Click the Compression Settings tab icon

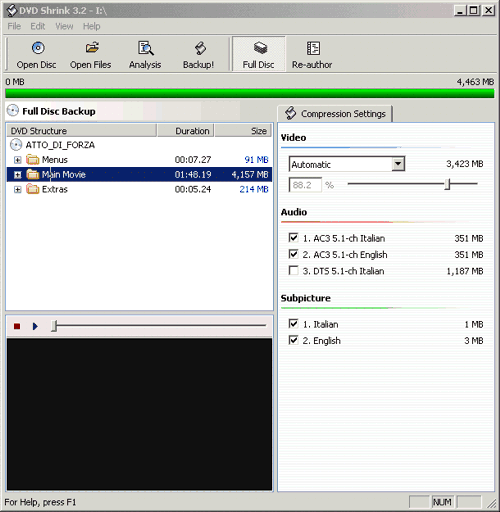point(291,113)
